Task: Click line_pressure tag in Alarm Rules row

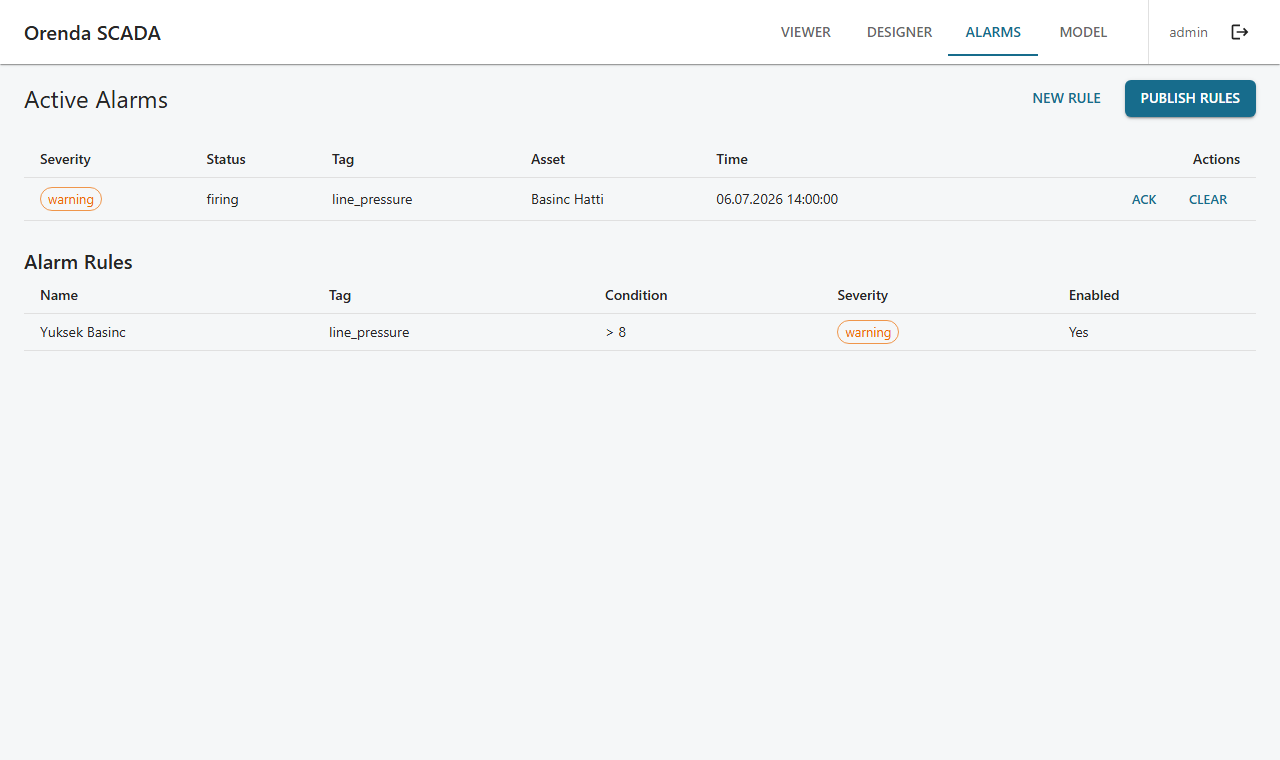Action: pyautogui.click(x=369, y=332)
